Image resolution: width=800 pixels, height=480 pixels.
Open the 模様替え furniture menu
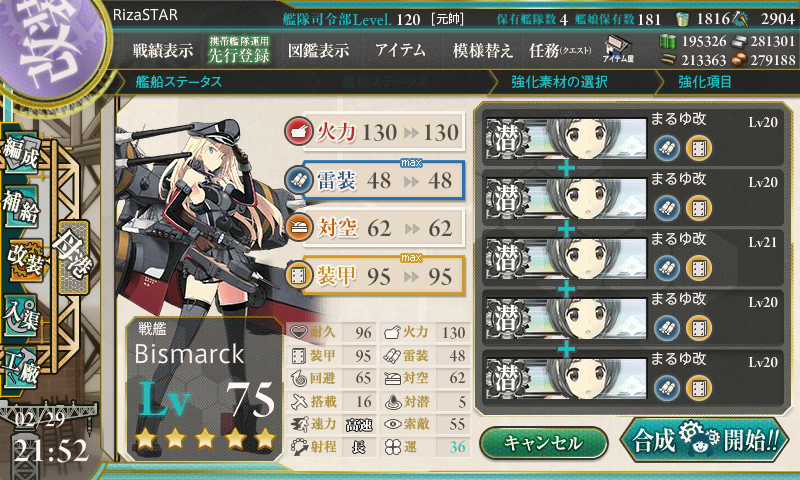pyautogui.click(x=482, y=50)
